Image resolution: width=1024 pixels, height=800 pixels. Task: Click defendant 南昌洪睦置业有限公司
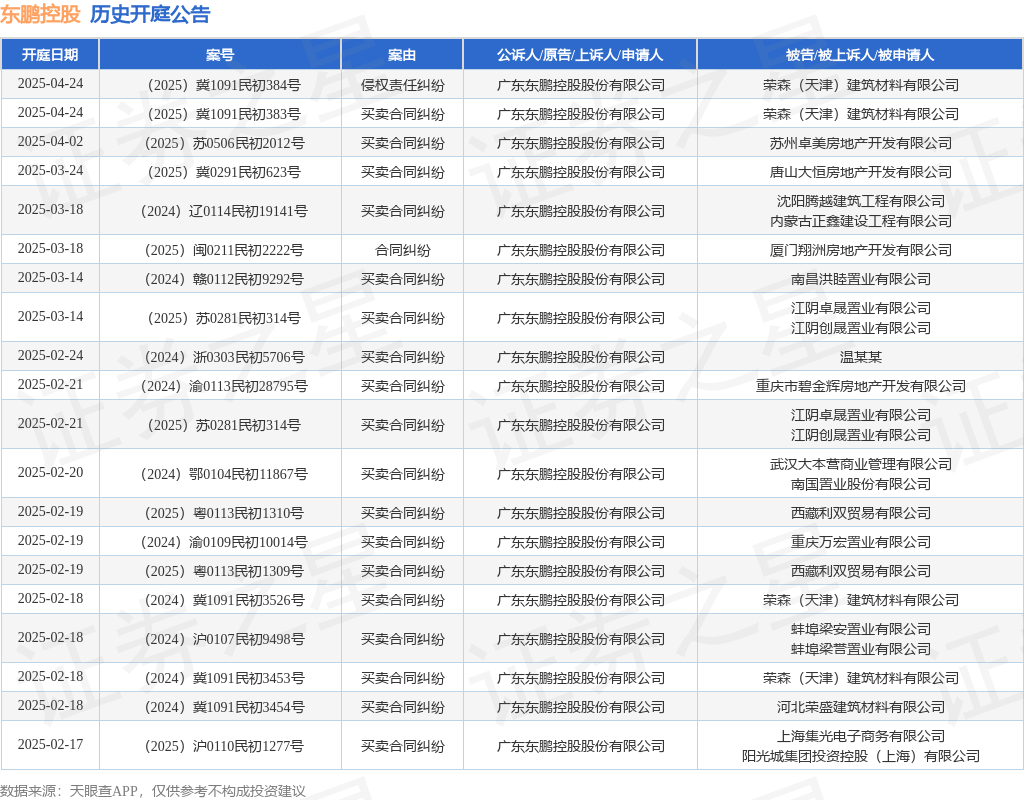860,279
